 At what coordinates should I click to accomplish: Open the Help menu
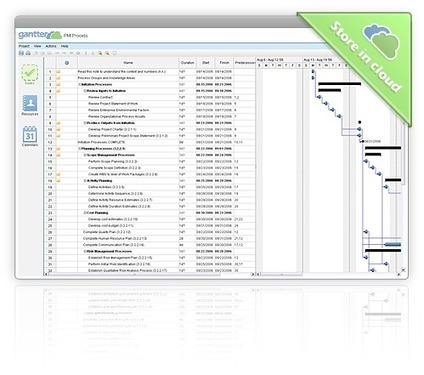tap(64, 46)
